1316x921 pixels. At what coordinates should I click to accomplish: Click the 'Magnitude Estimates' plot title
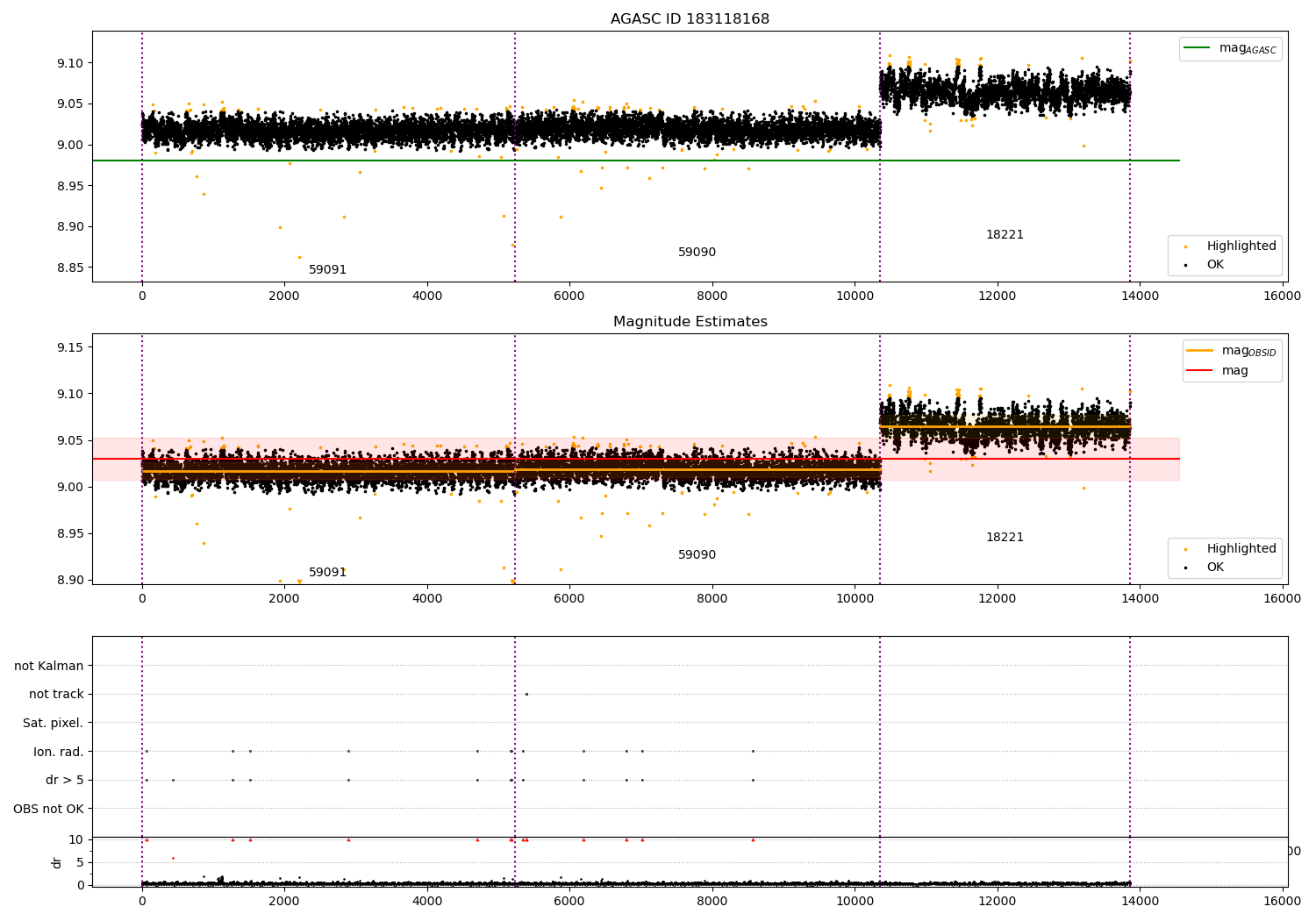coord(690,322)
